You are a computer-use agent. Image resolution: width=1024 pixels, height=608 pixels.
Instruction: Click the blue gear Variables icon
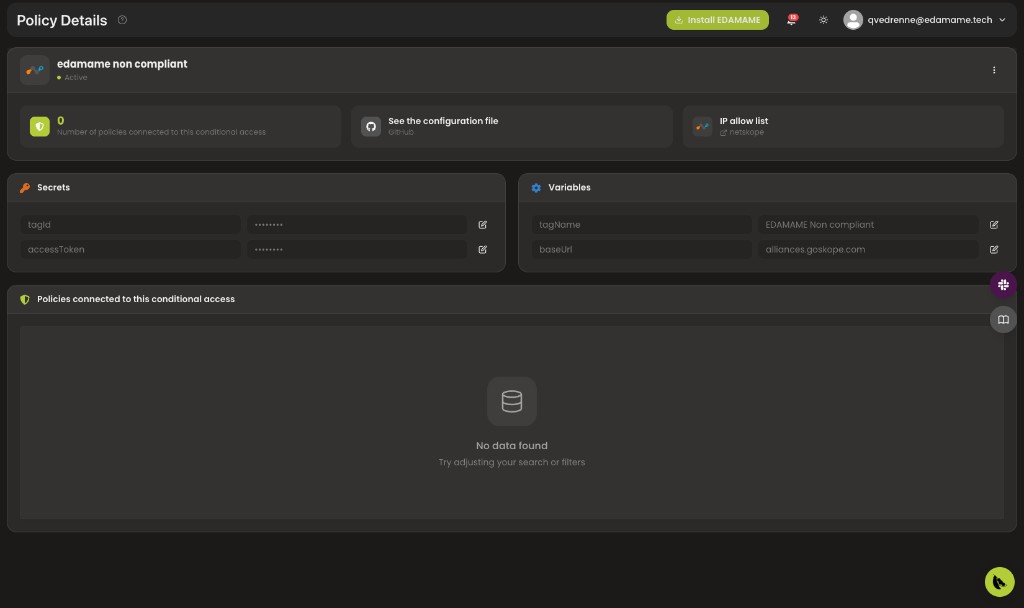tap(536, 188)
